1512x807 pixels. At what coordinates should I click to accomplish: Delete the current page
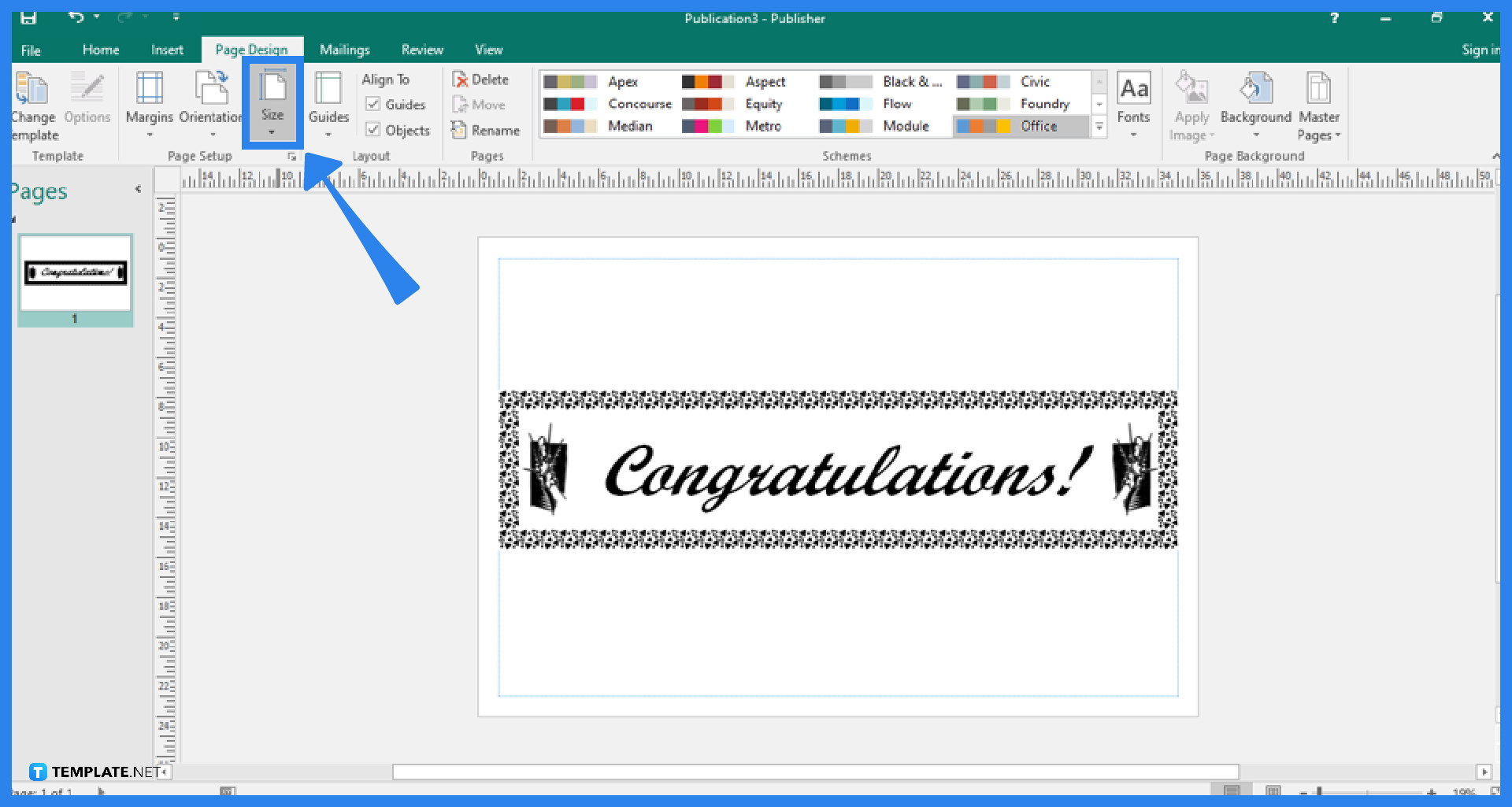point(481,79)
